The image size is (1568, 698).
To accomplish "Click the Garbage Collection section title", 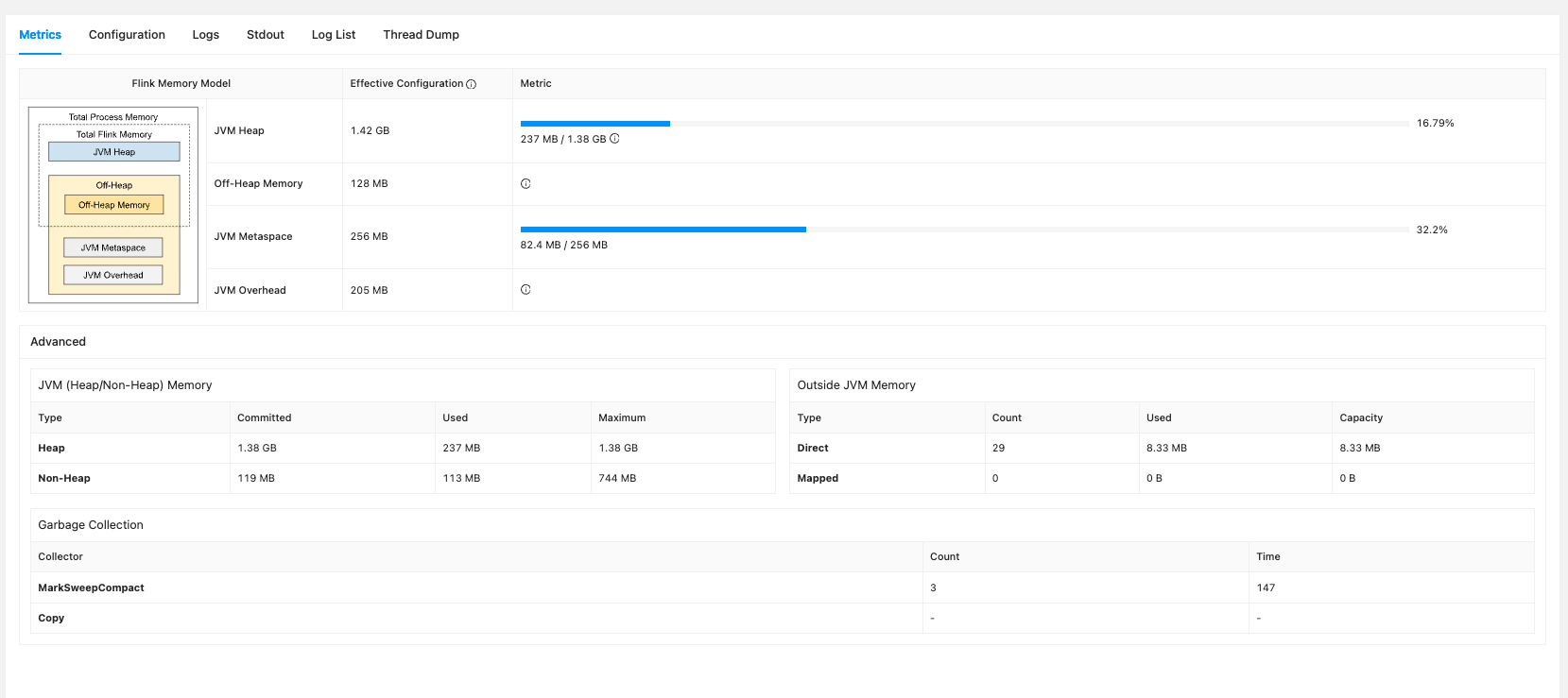I will (x=91, y=525).
